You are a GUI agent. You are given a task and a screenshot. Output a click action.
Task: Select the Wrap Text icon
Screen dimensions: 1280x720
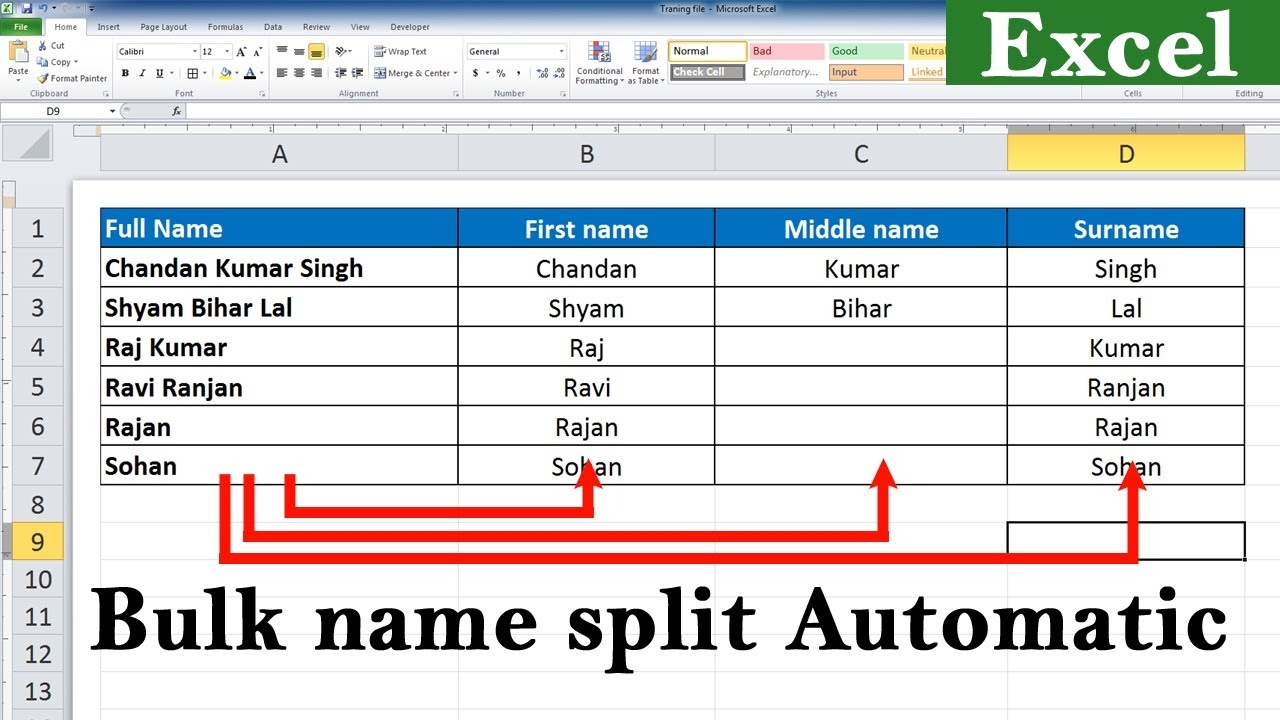pyautogui.click(x=381, y=50)
